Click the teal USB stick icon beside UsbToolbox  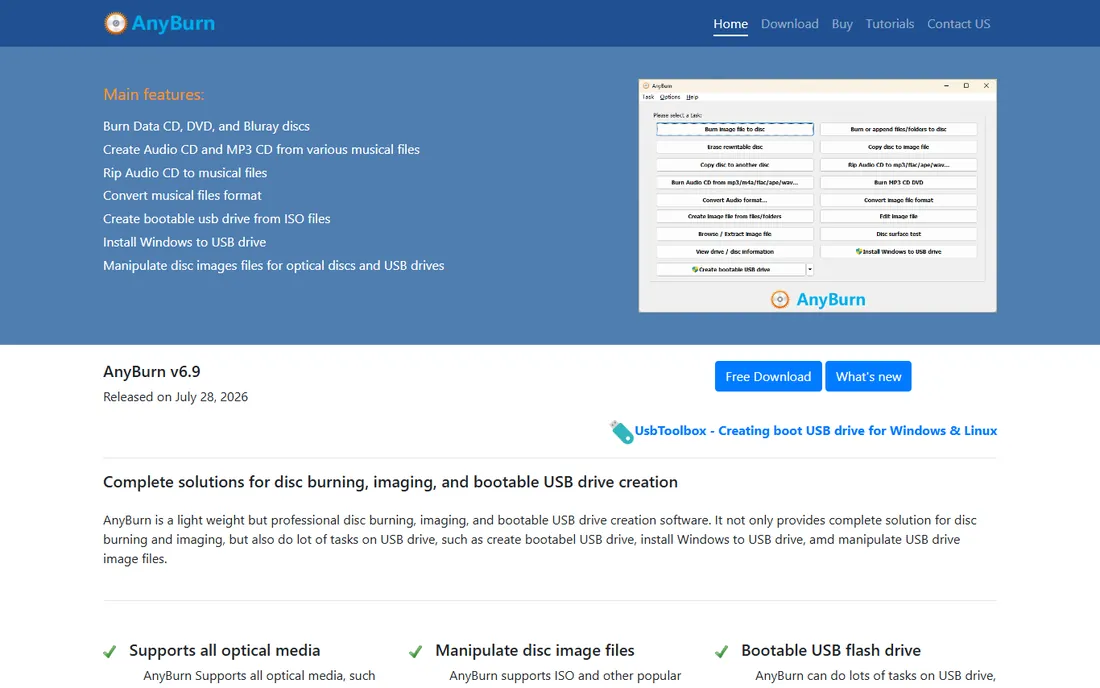pyautogui.click(x=621, y=431)
